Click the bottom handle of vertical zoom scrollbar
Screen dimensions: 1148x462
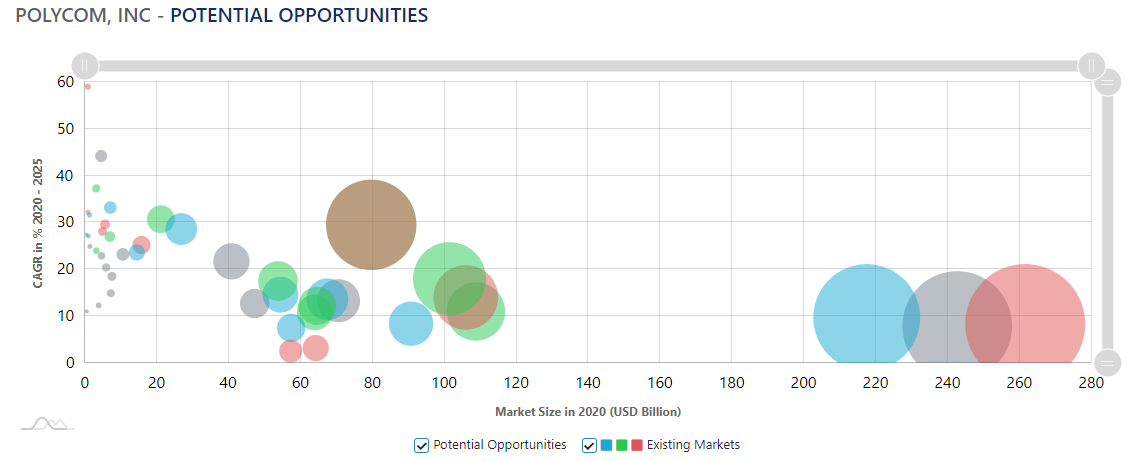1107,362
